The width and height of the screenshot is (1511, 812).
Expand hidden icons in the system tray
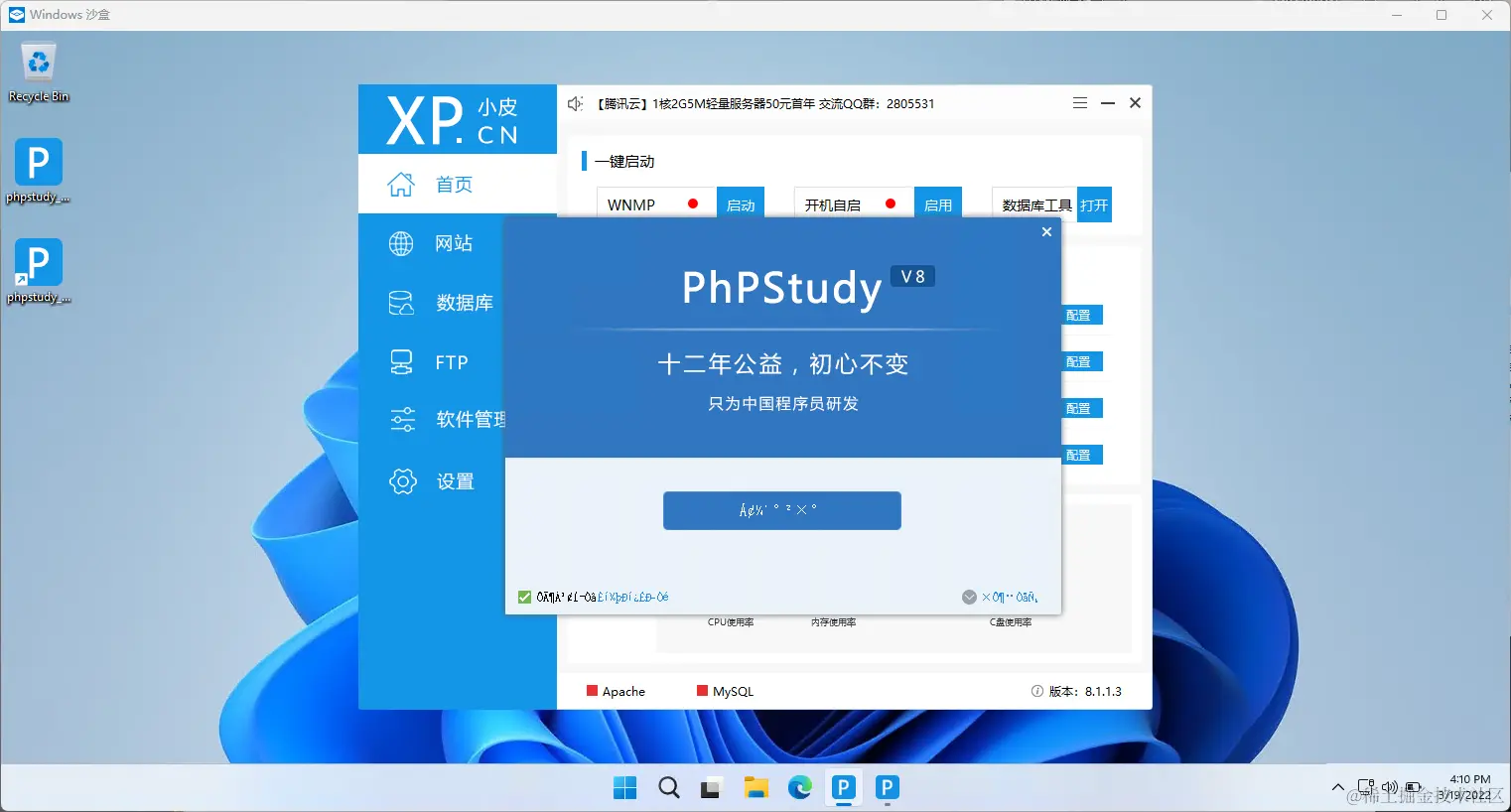(x=1337, y=787)
